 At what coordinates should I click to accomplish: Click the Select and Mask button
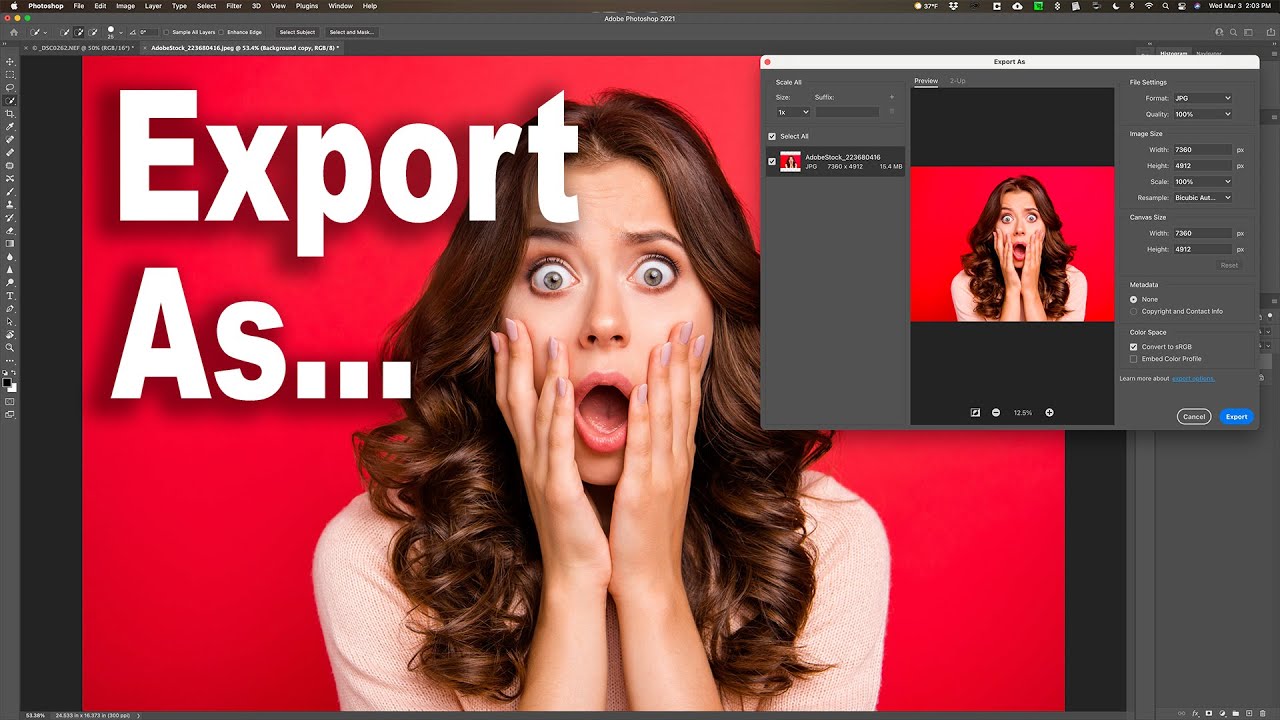pos(351,32)
